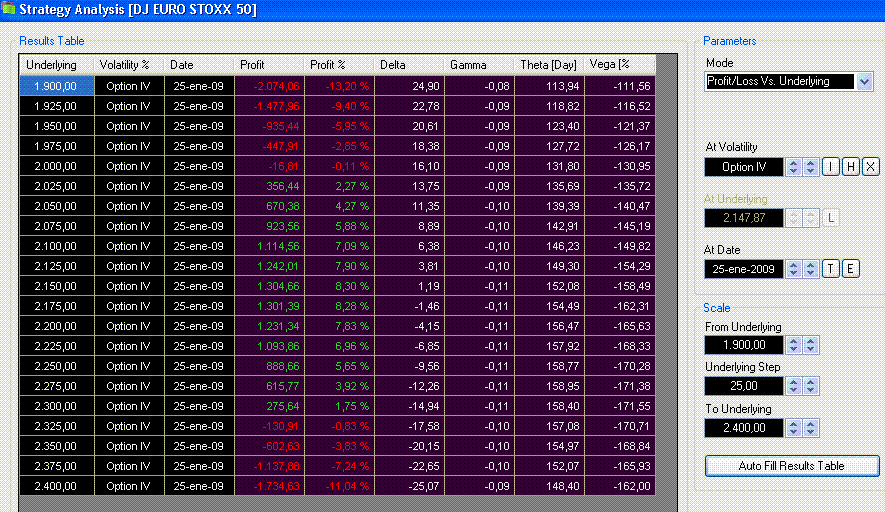Screen dimensions: 885x512
Task: Click profit value -2.074,06
Action: [x=269, y=86]
